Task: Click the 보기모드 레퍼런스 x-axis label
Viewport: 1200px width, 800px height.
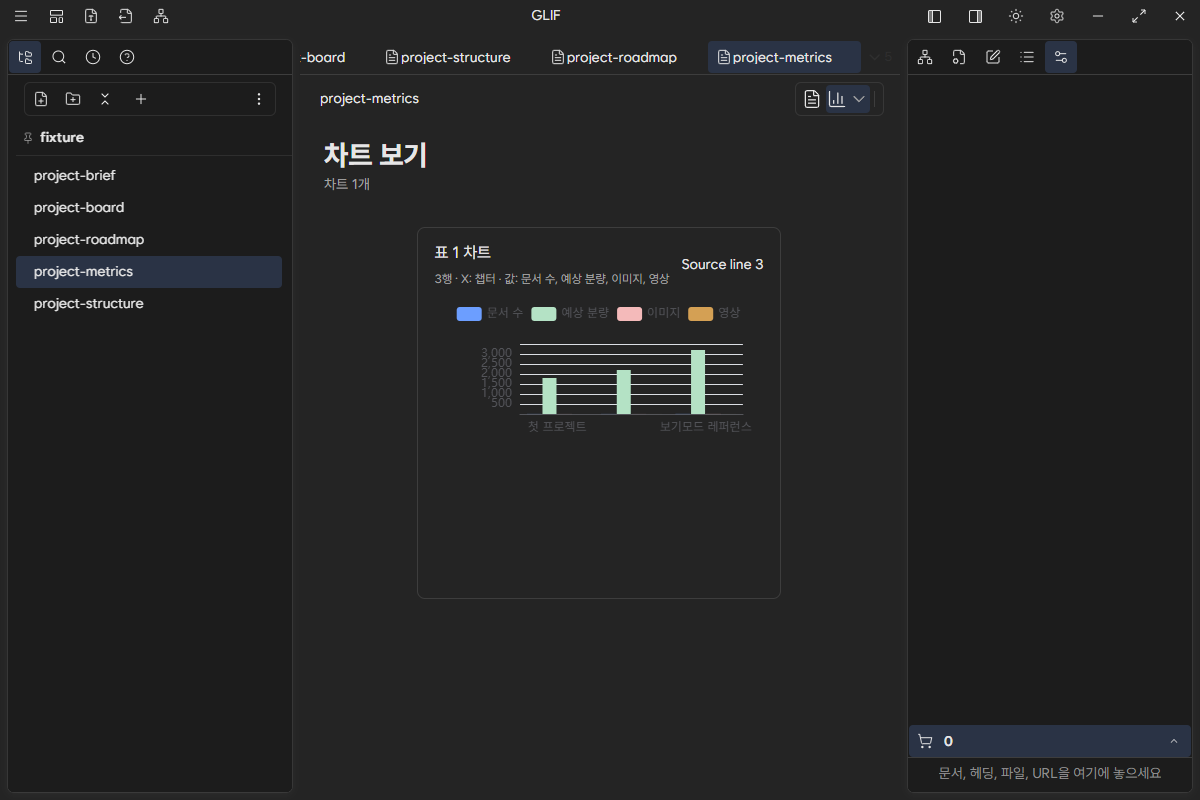Action: pos(705,426)
